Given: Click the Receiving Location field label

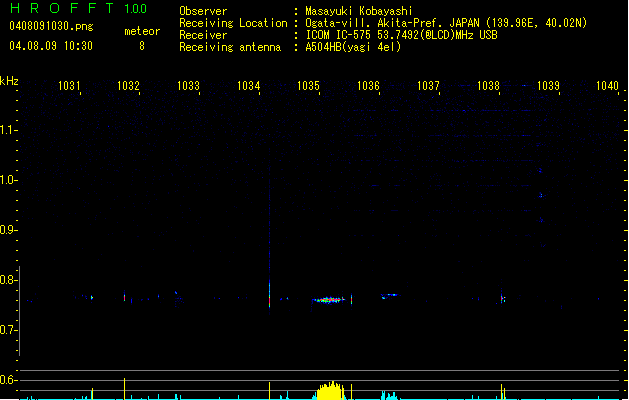Looking at the screenshot, I should coord(233,23).
